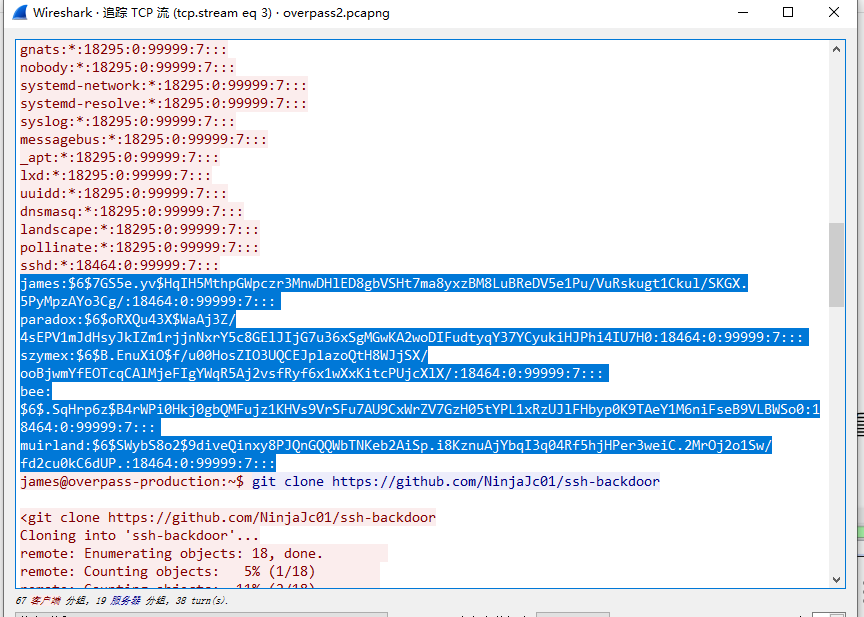Viewport: 864px width, 617px height.
Task: Click the 'remote: Enumerating objects: 18, done.' line
Action: pos(171,554)
